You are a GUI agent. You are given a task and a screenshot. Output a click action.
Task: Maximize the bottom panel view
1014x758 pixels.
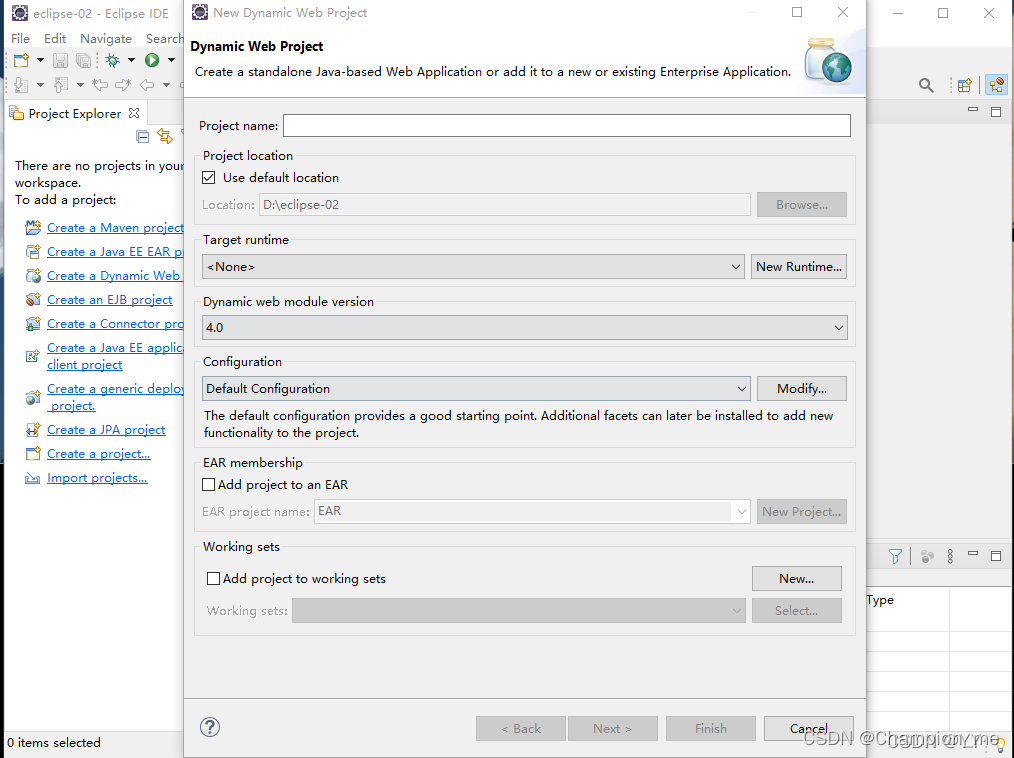[996, 556]
